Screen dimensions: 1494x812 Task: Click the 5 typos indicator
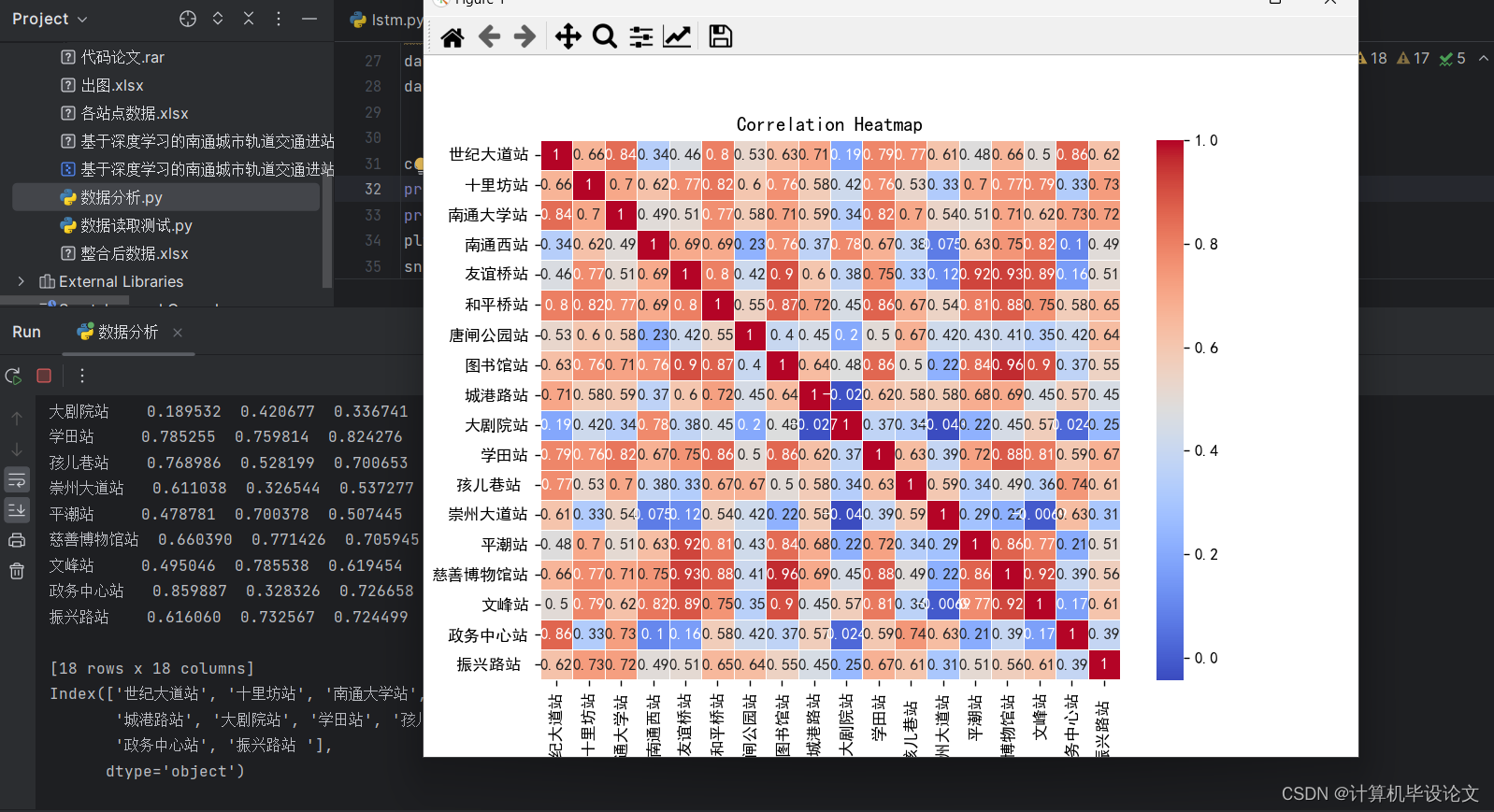(1453, 58)
